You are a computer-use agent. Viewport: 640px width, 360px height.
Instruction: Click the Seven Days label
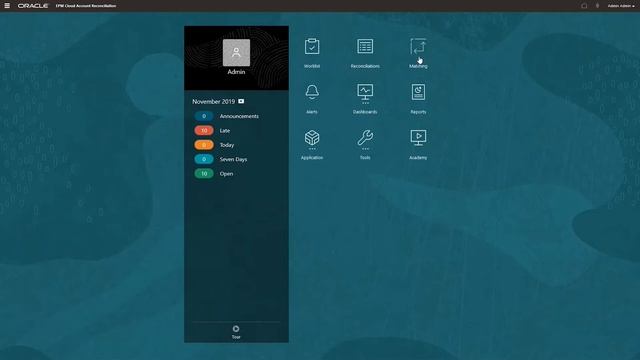click(x=233, y=159)
